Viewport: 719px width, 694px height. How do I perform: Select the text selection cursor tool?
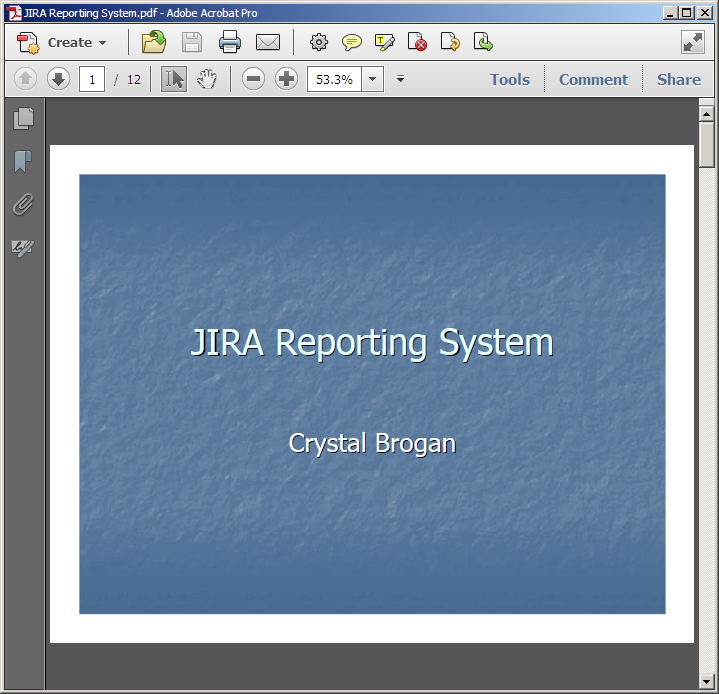point(174,79)
